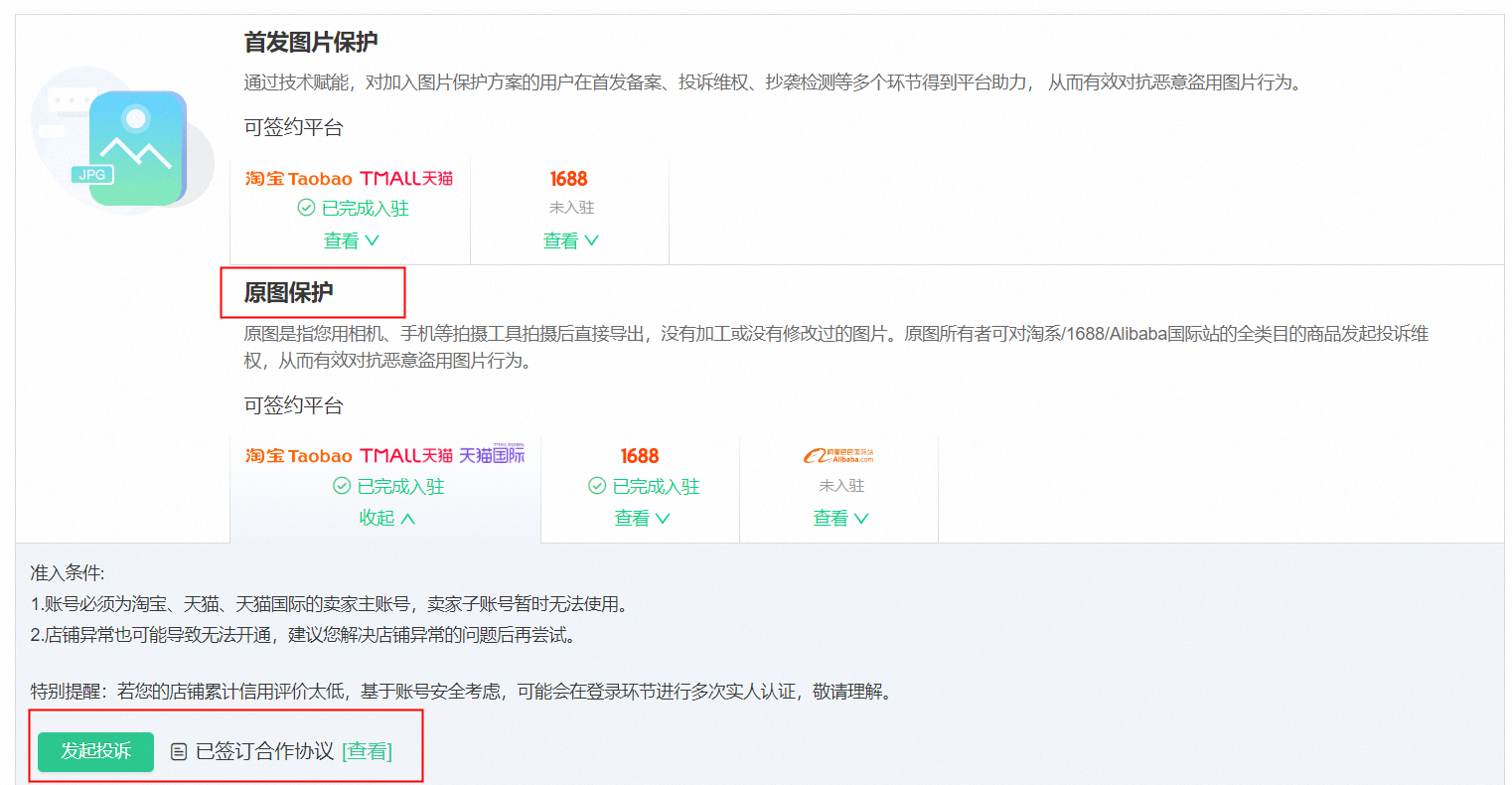Image resolution: width=1512 pixels, height=785 pixels.
Task: Click 可签约平台 label in 原图保护 section
Action: pyautogui.click(x=294, y=405)
